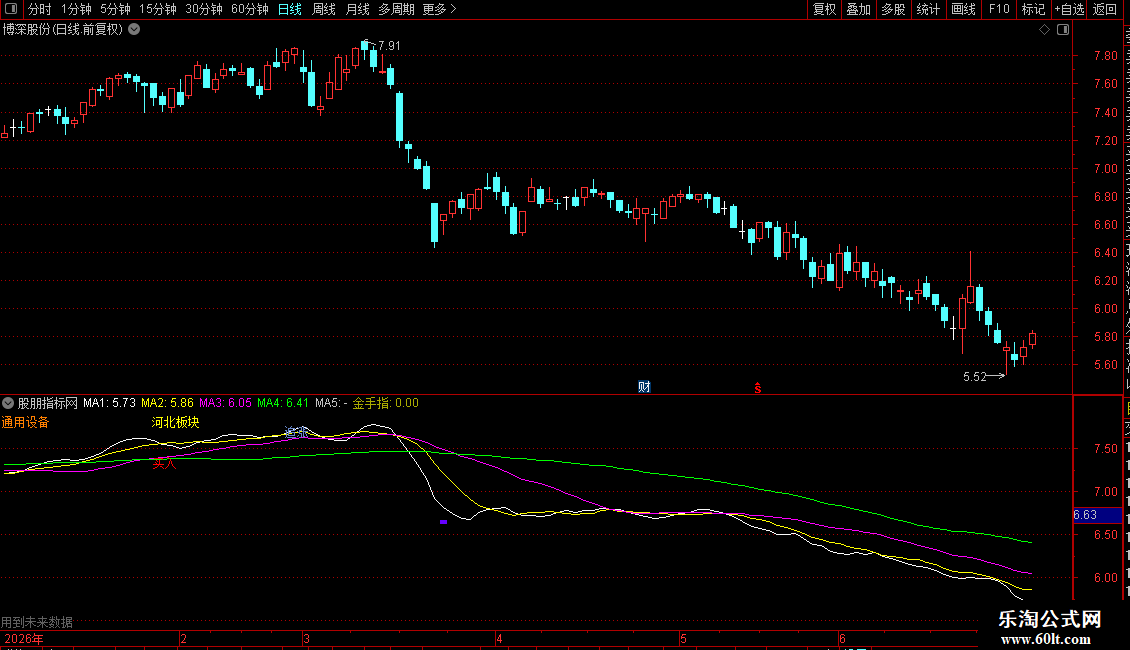Select the 60分钟 period tab

250,9
